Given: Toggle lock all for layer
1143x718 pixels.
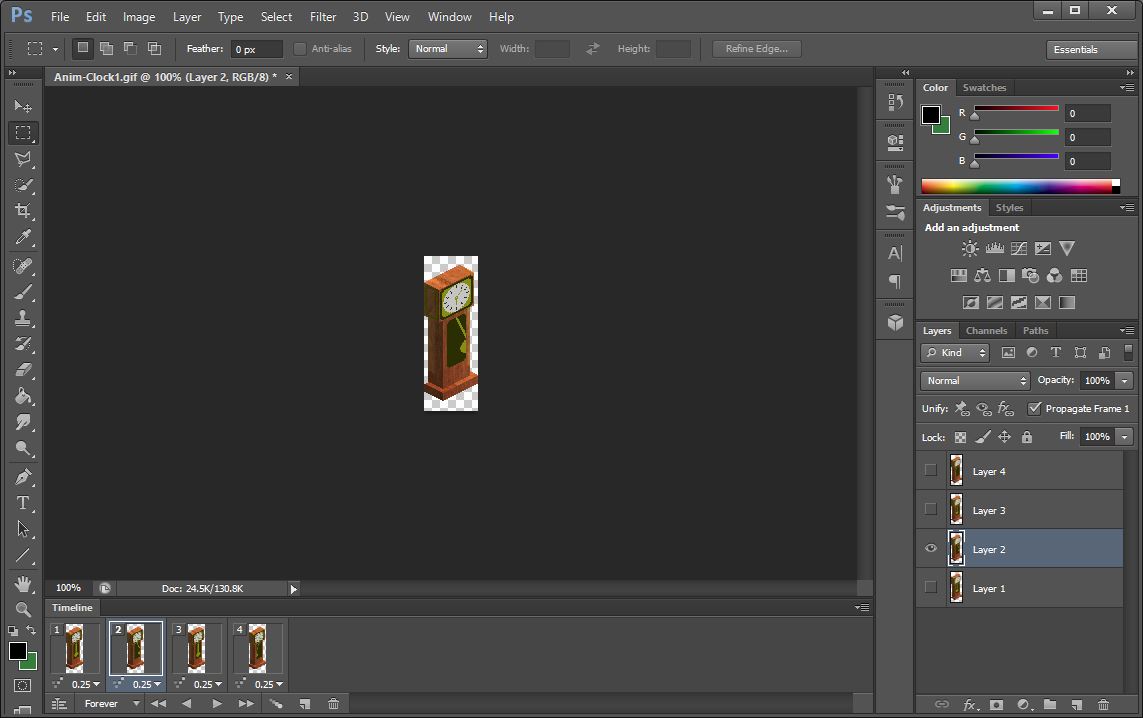Looking at the screenshot, I should click(x=1026, y=437).
